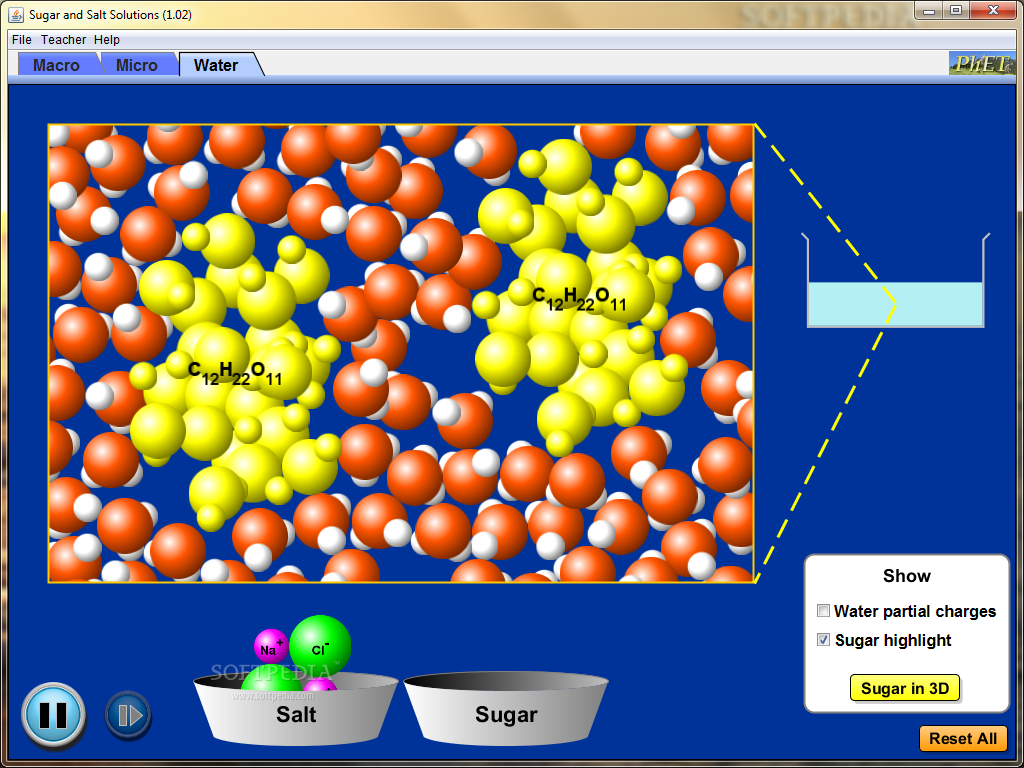Click the Reset All button

click(963, 739)
